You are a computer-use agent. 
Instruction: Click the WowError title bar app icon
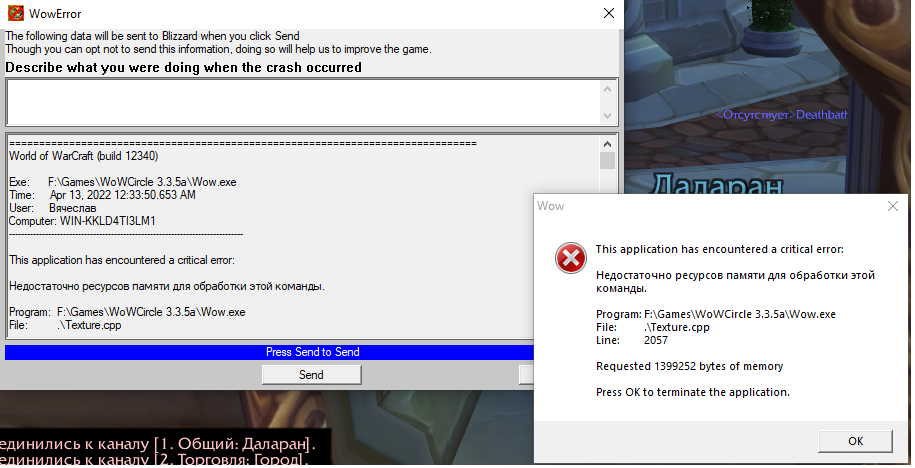click(14, 14)
